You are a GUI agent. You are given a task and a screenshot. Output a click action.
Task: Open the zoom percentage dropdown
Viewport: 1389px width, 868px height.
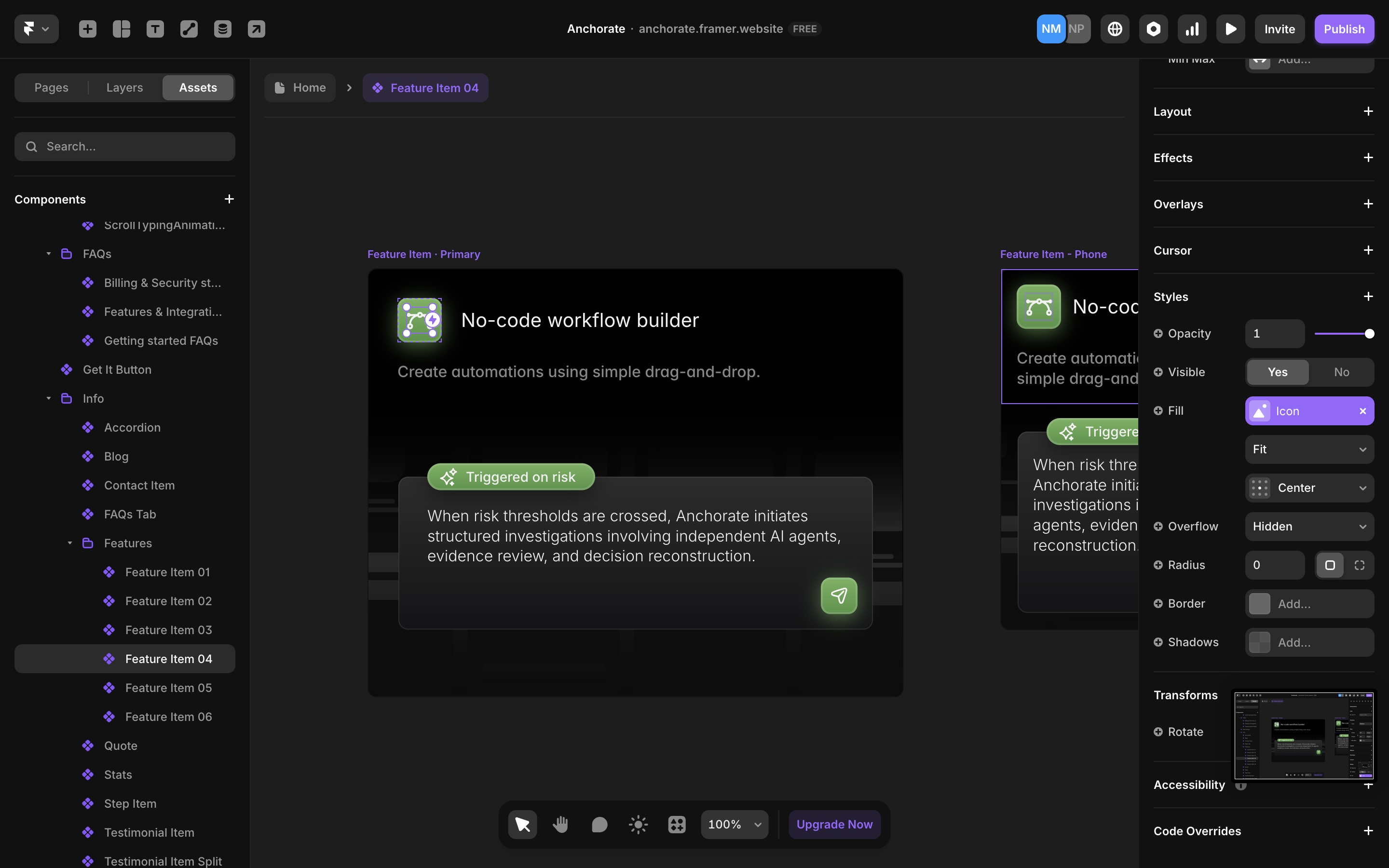tap(734, 824)
